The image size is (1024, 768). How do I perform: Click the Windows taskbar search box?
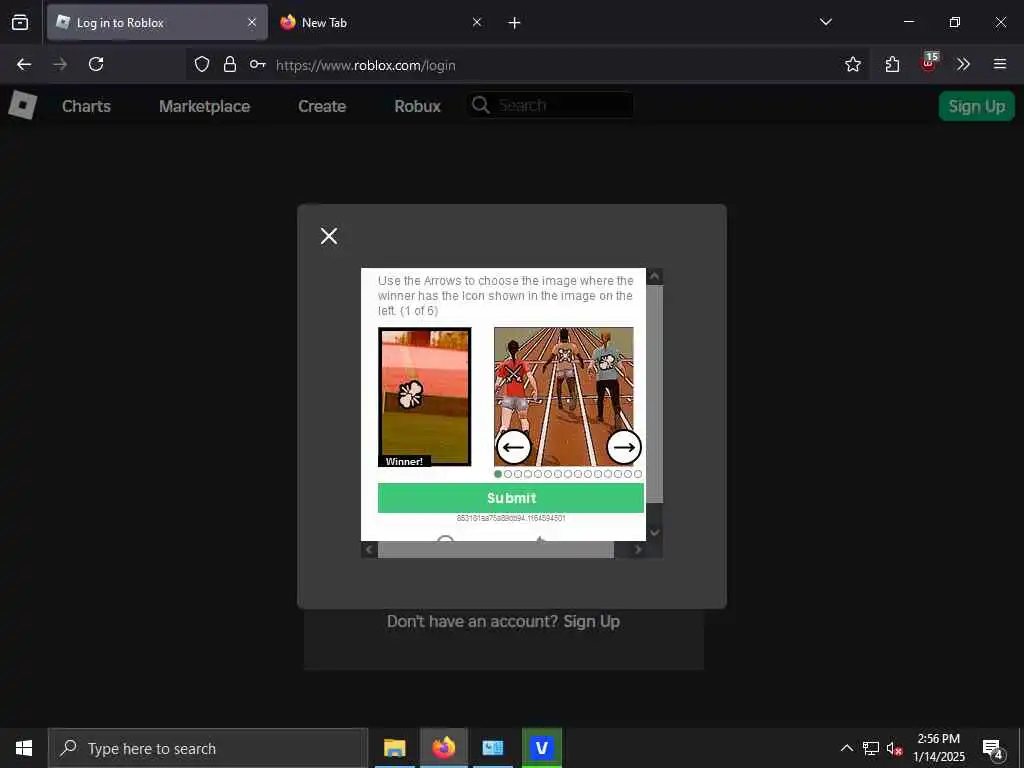[208, 748]
